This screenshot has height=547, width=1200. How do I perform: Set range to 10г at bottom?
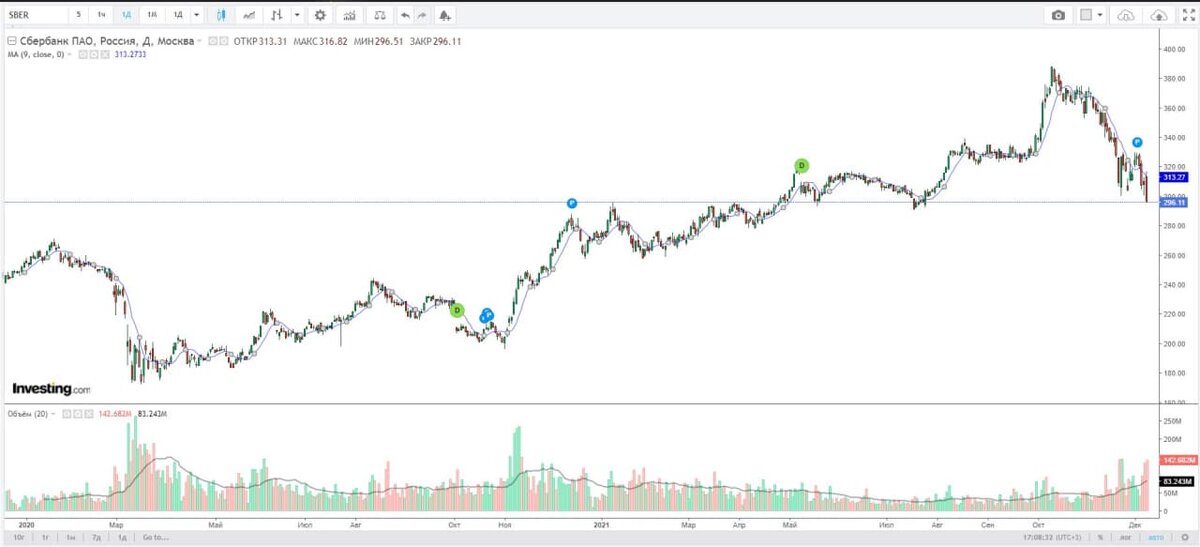pos(21,537)
